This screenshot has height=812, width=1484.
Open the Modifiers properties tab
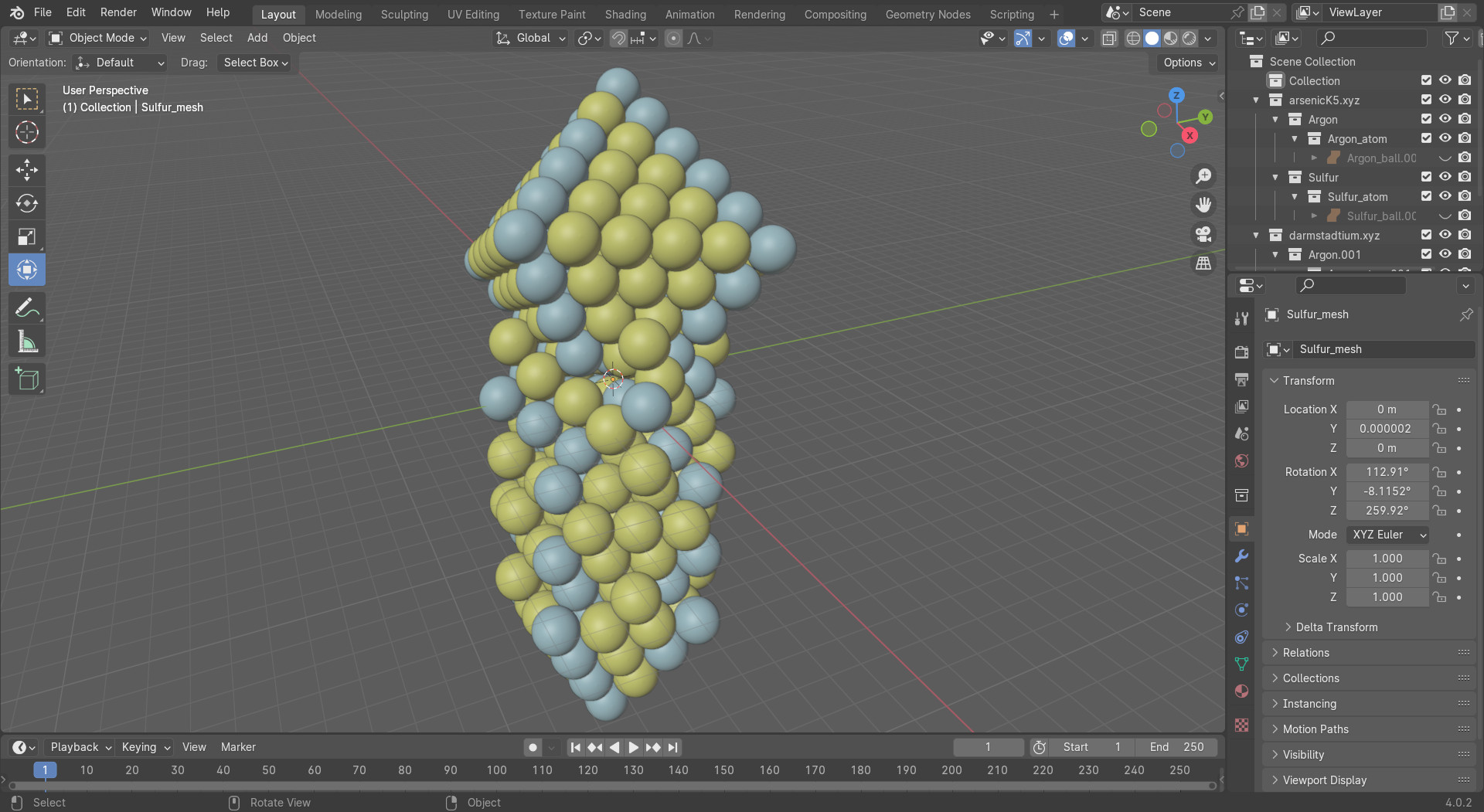[1241, 556]
